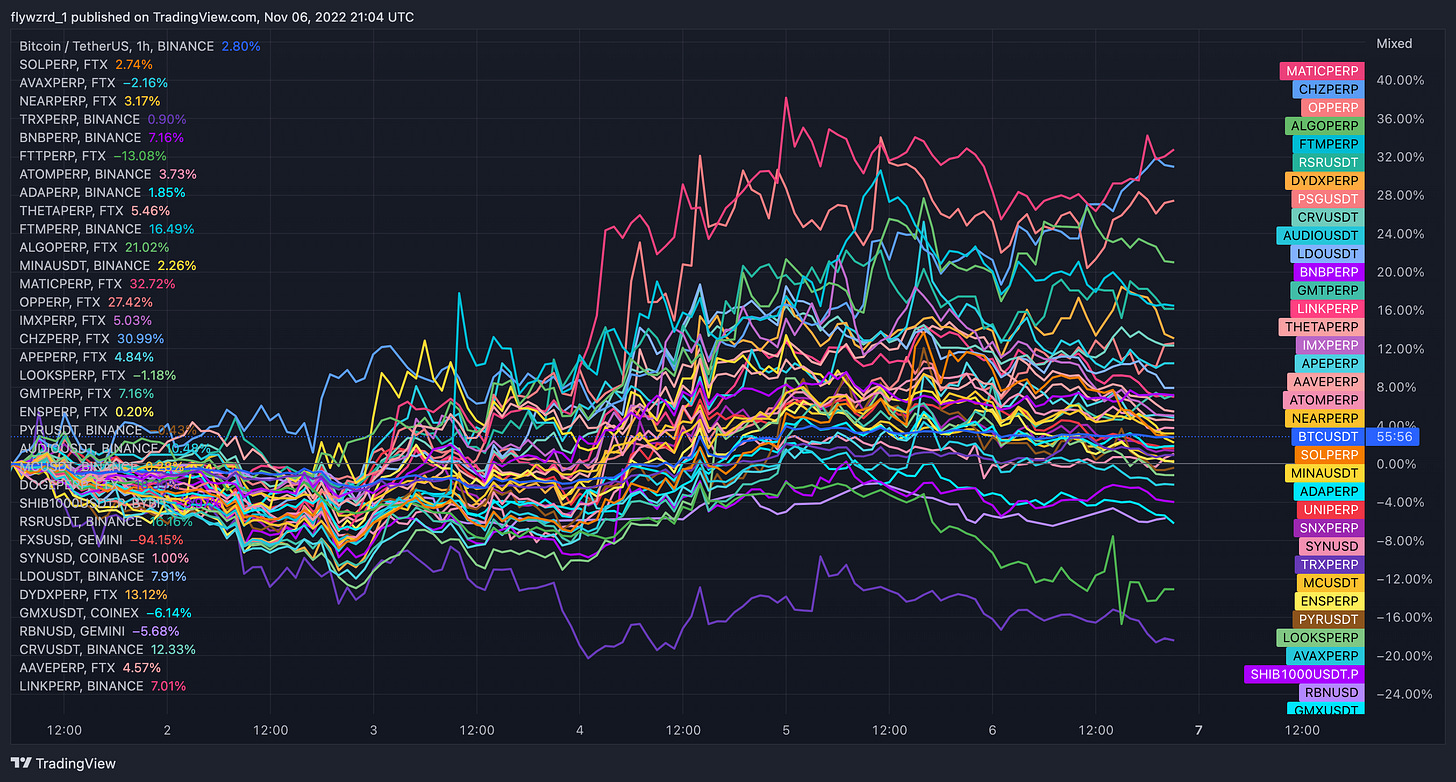
Task: Select the SOLPERP, FTX legend row
Action: [x=86, y=64]
